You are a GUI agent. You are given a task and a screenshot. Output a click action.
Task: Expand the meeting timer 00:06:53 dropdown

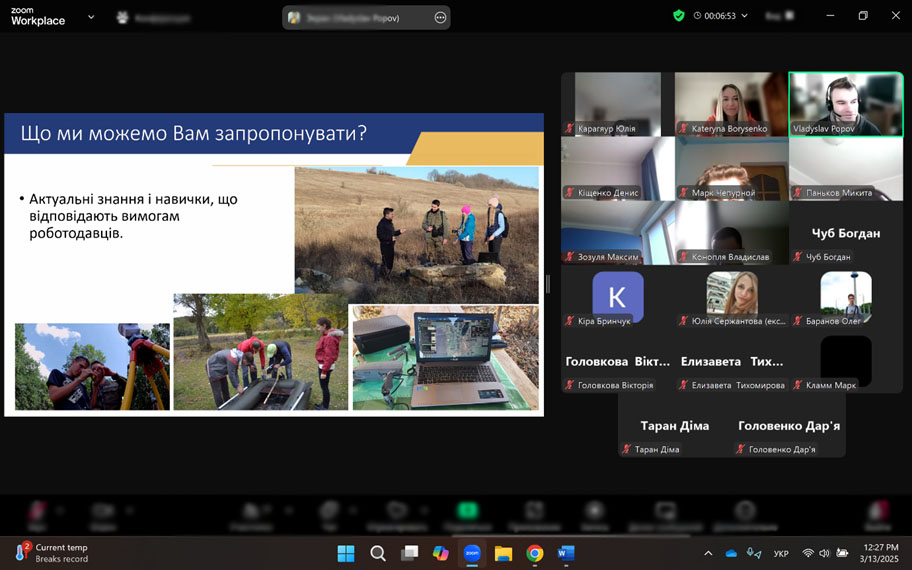pyautogui.click(x=744, y=16)
